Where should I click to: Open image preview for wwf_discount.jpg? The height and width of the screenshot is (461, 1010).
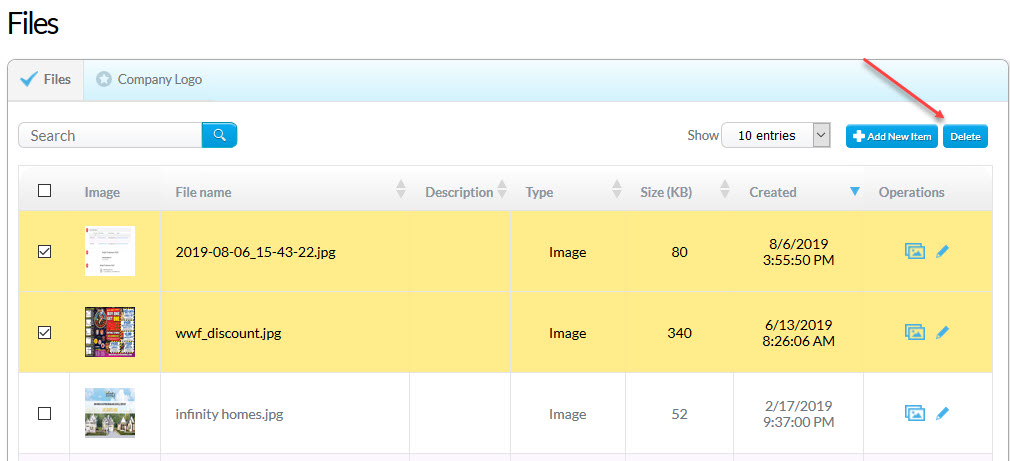click(915, 333)
